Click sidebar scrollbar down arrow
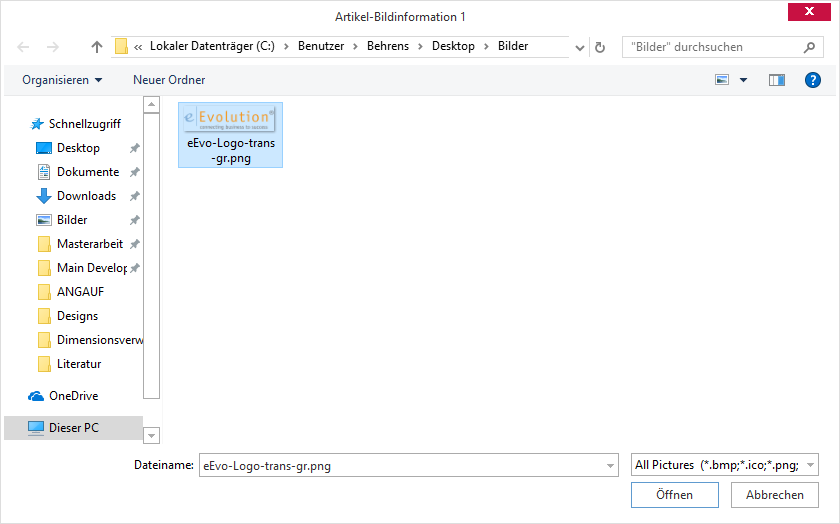 [152, 436]
